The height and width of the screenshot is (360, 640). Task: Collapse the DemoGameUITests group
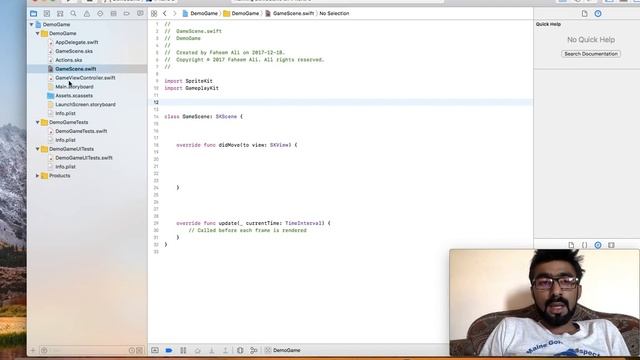point(38,149)
